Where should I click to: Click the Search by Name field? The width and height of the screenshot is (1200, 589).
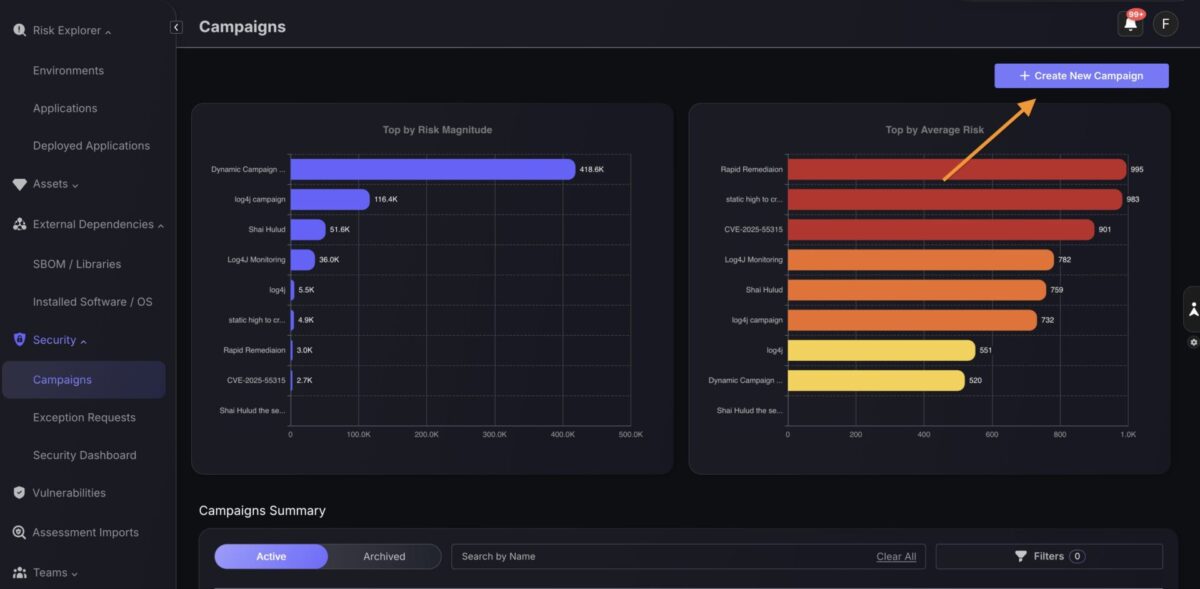pyautogui.click(x=660, y=557)
